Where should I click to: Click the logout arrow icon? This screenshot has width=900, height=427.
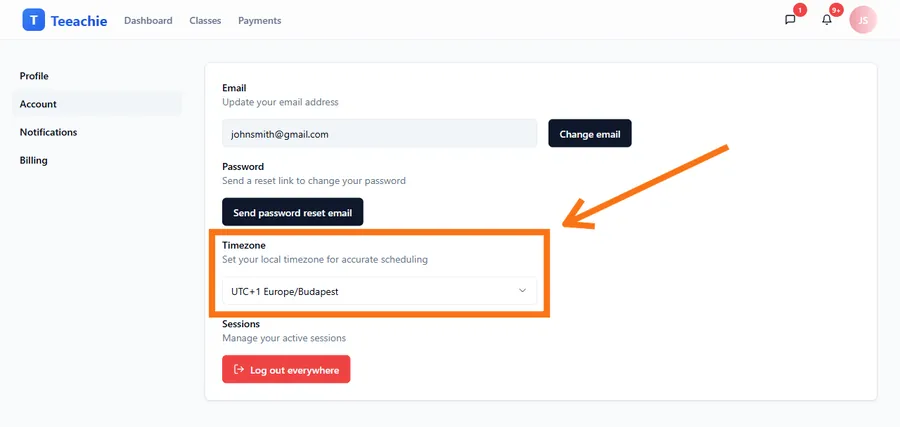239,370
